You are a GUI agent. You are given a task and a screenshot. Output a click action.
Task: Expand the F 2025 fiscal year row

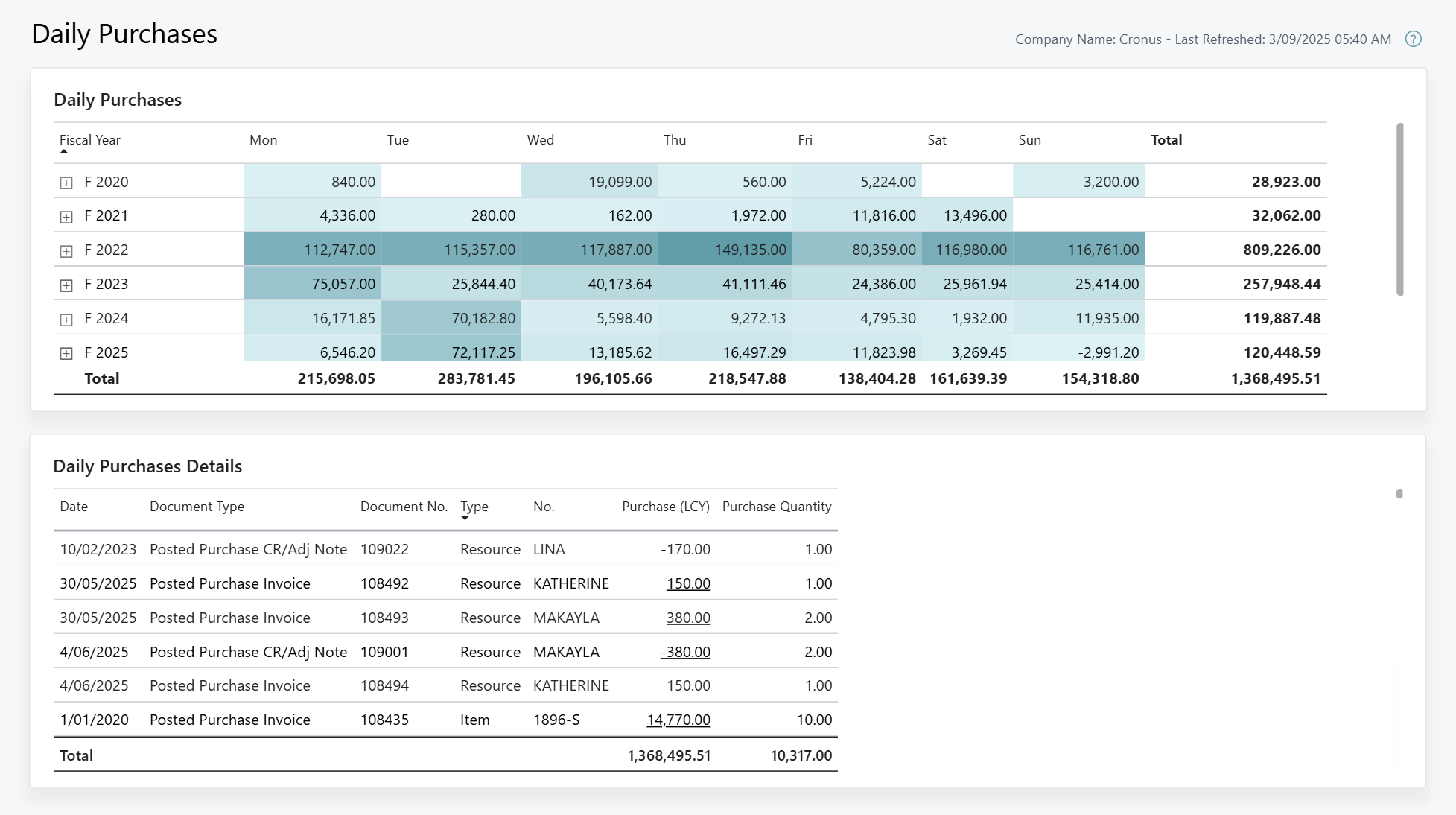click(x=66, y=352)
